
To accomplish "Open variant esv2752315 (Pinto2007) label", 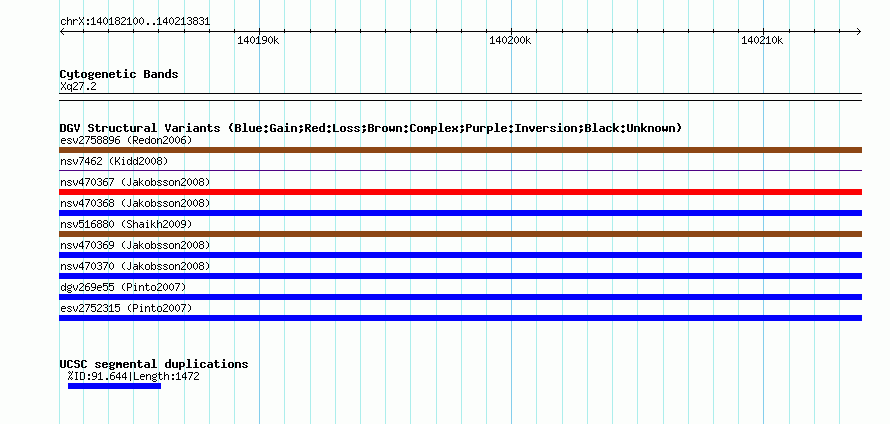I will (126, 308).
